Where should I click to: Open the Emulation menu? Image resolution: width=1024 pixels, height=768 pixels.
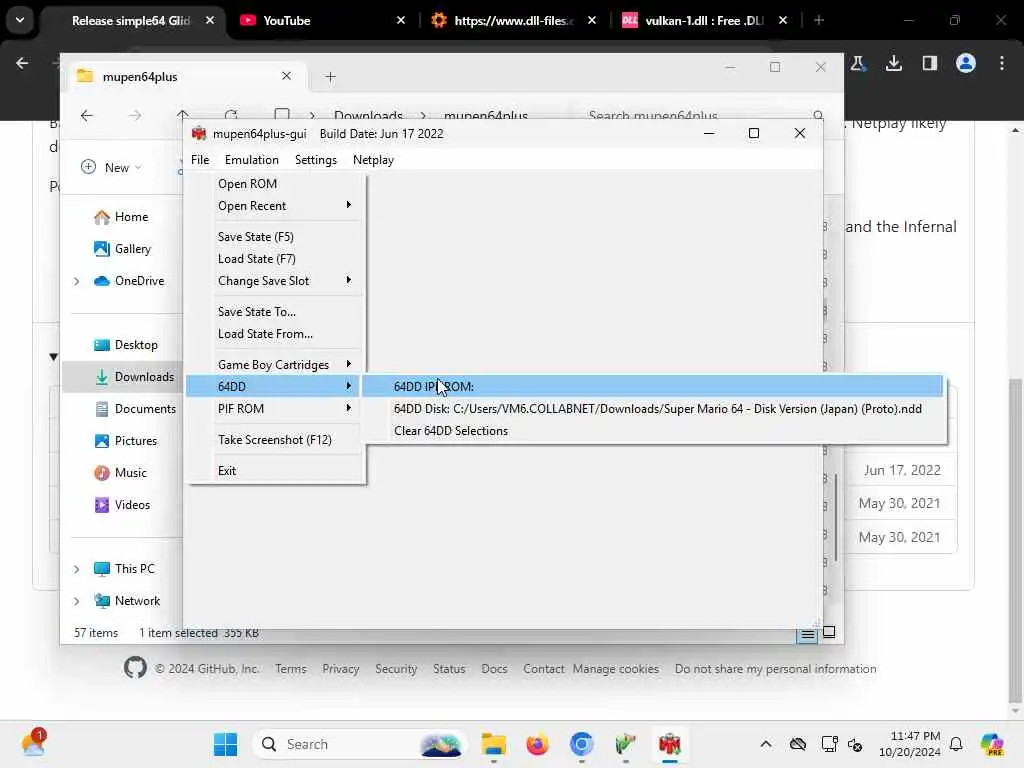pos(251,160)
